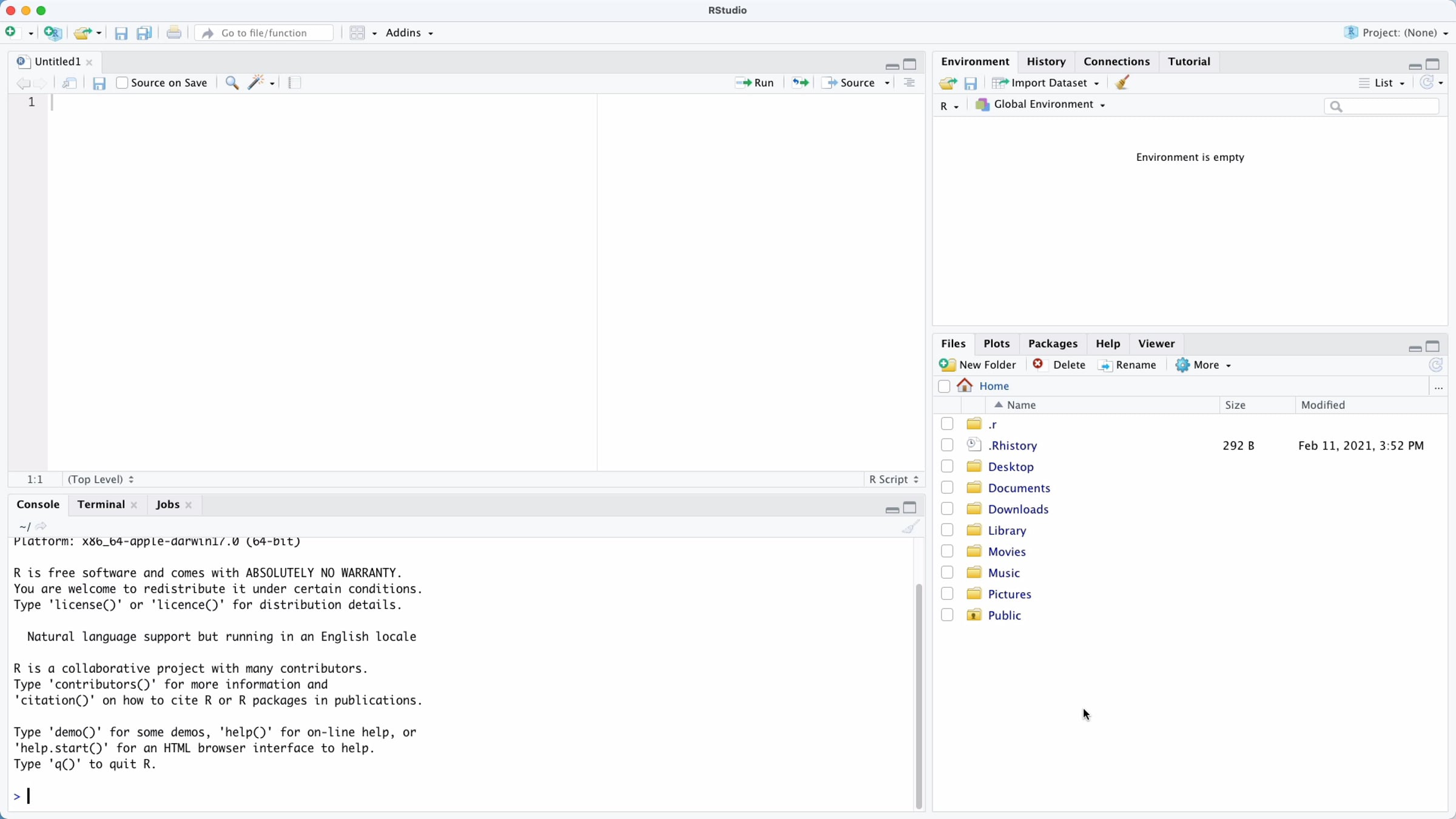Print the current file
Viewport: 1456px width, 819px height.
click(174, 33)
